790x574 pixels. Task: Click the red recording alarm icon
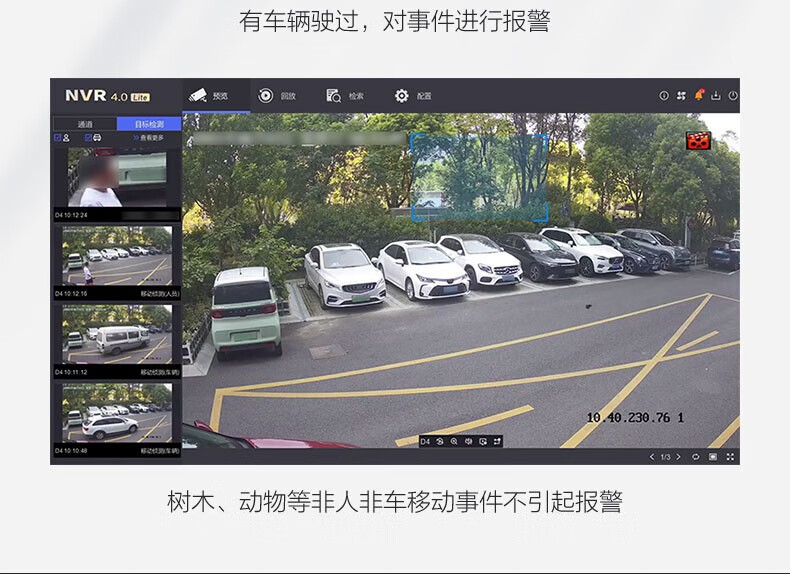click(698, 141)
